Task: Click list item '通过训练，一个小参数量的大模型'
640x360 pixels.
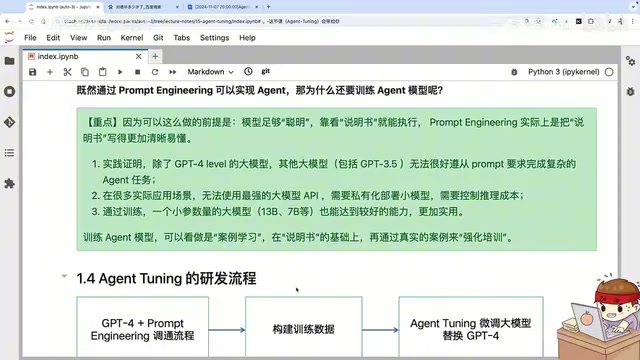Action: pos(283,211)
